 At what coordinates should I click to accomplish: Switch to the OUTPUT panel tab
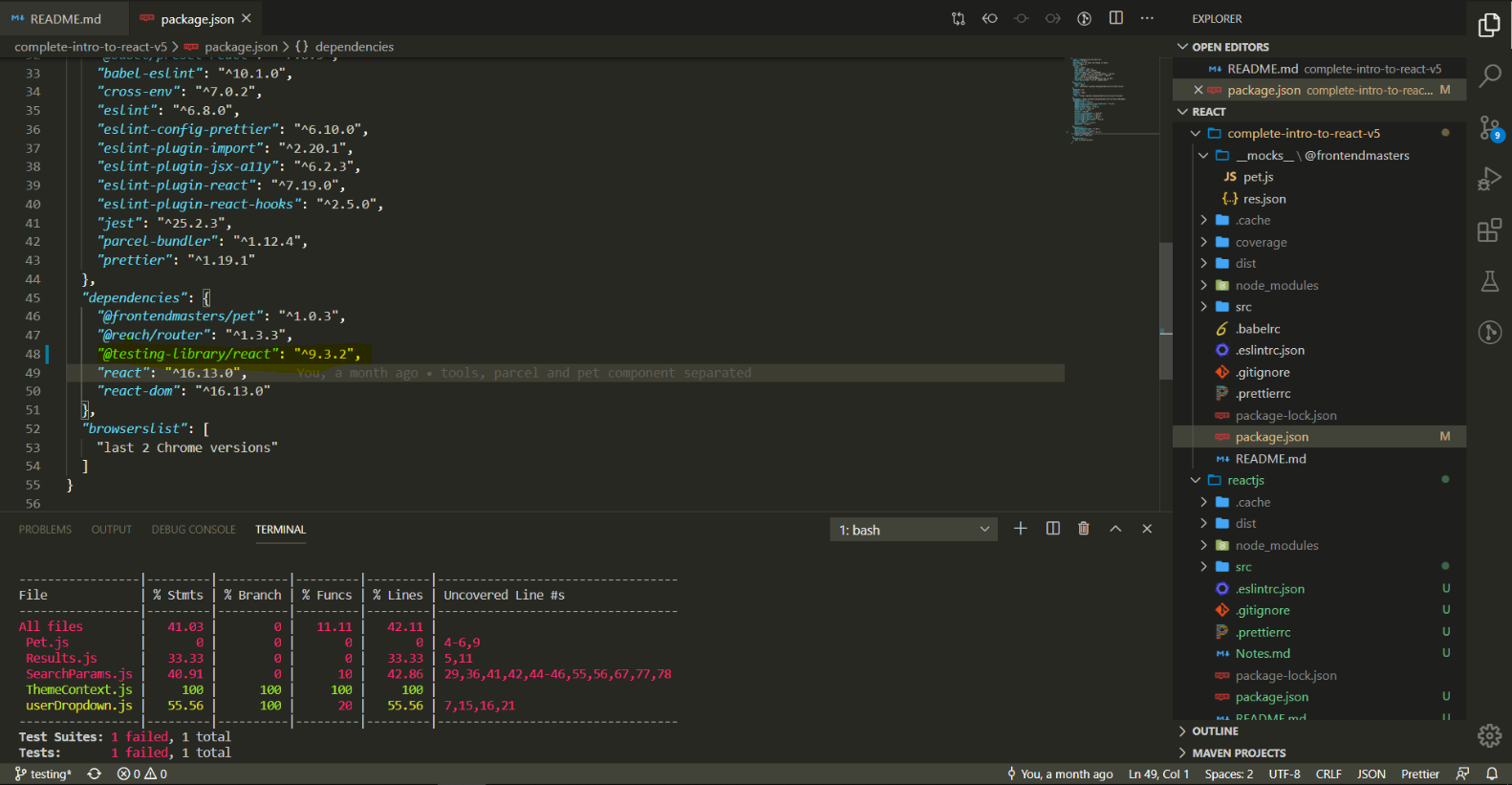pyautogui.click(x=111, y=530)
